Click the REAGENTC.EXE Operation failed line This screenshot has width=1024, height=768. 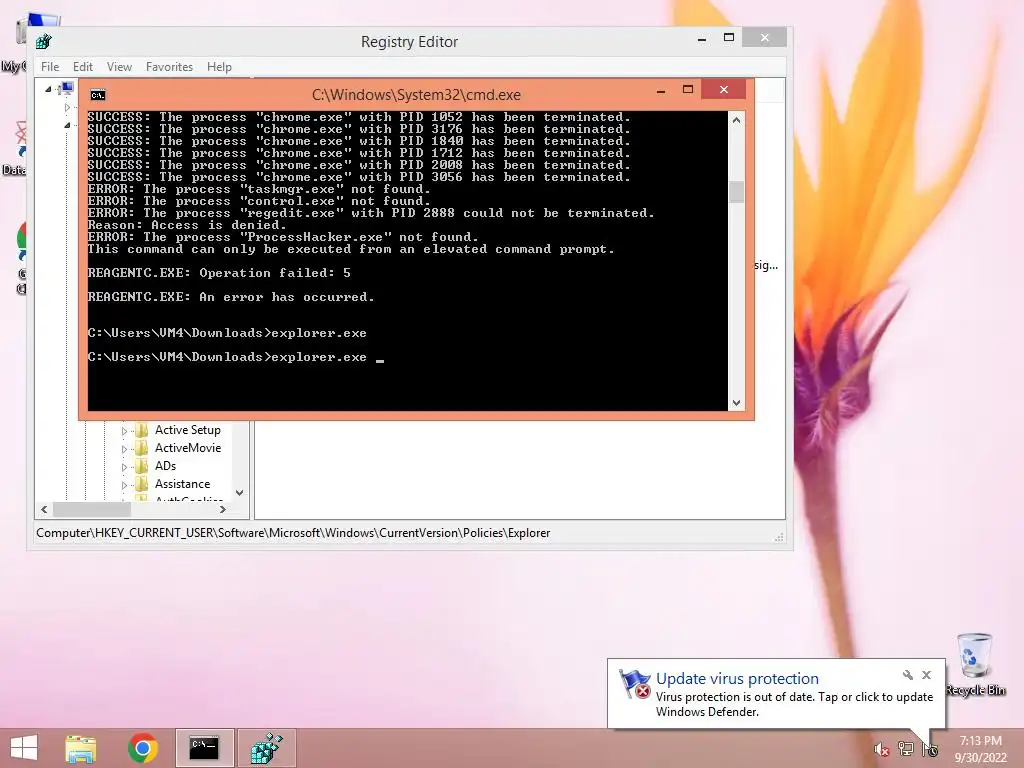(219, 273)
